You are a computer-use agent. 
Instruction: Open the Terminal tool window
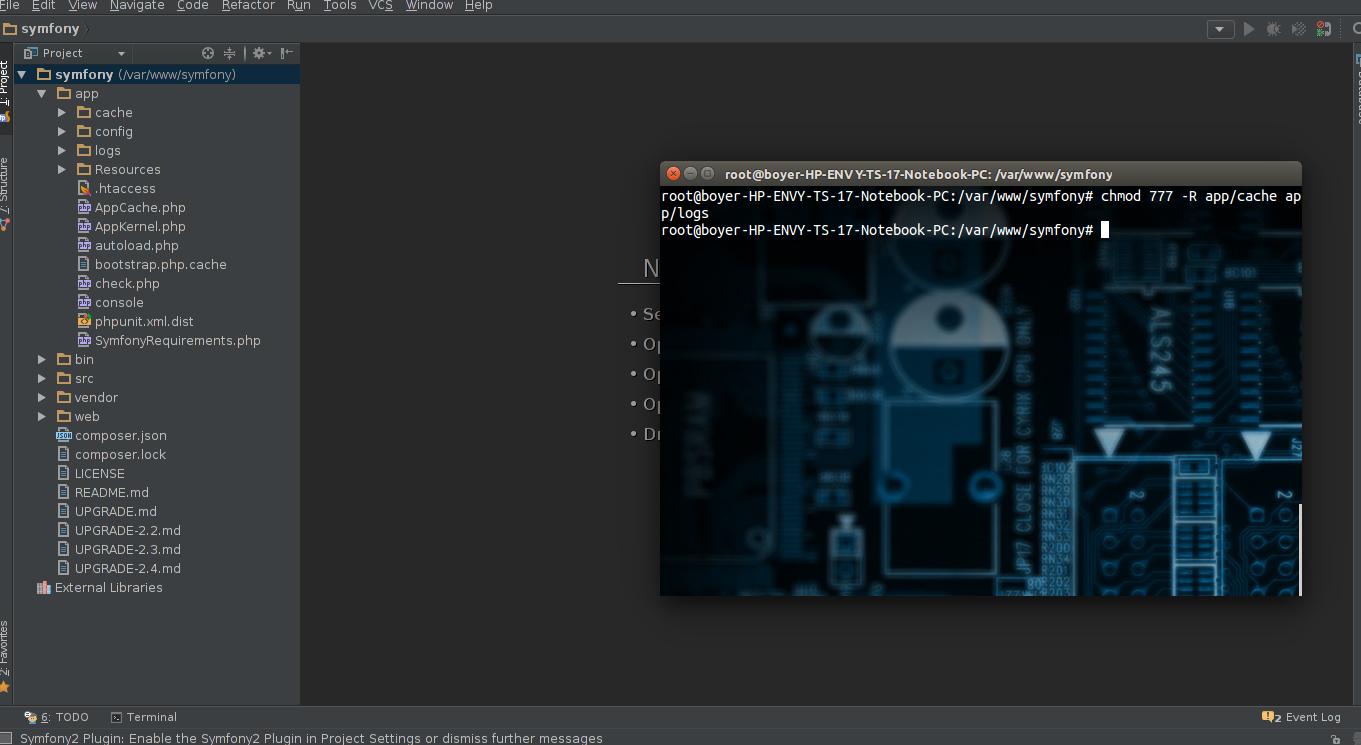tap(144, 717)
